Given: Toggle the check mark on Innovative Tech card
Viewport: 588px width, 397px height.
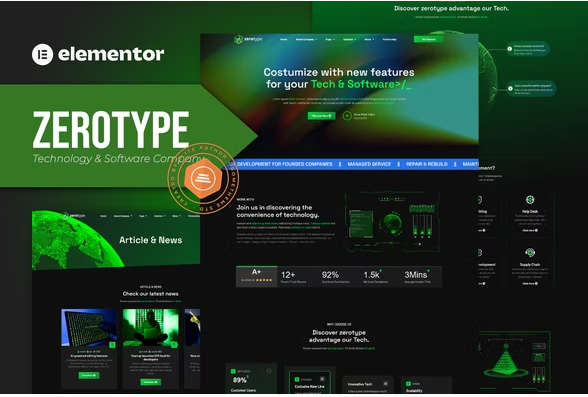Looking at the screenshot, I should click(385, 384).
